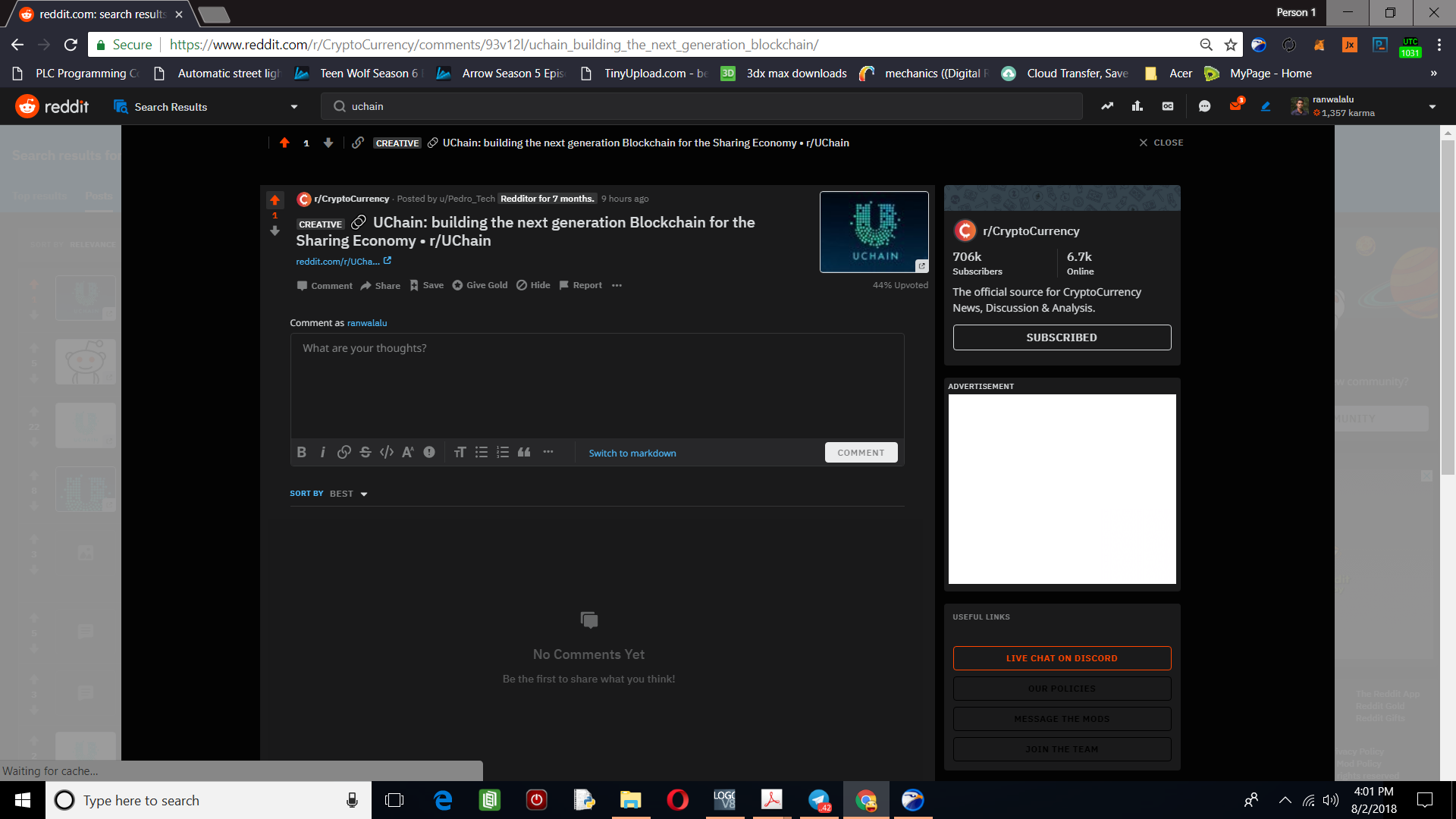Create a new post with pencil icon
The width and height of the screenshot is (1456, 819).
point(1266,106)
